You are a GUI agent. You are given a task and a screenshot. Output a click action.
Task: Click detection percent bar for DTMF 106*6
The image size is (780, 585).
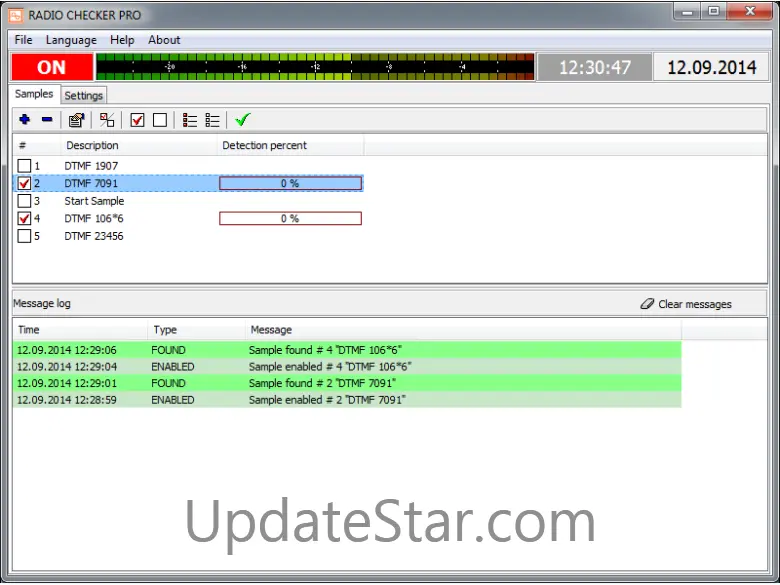coord(291,218)
